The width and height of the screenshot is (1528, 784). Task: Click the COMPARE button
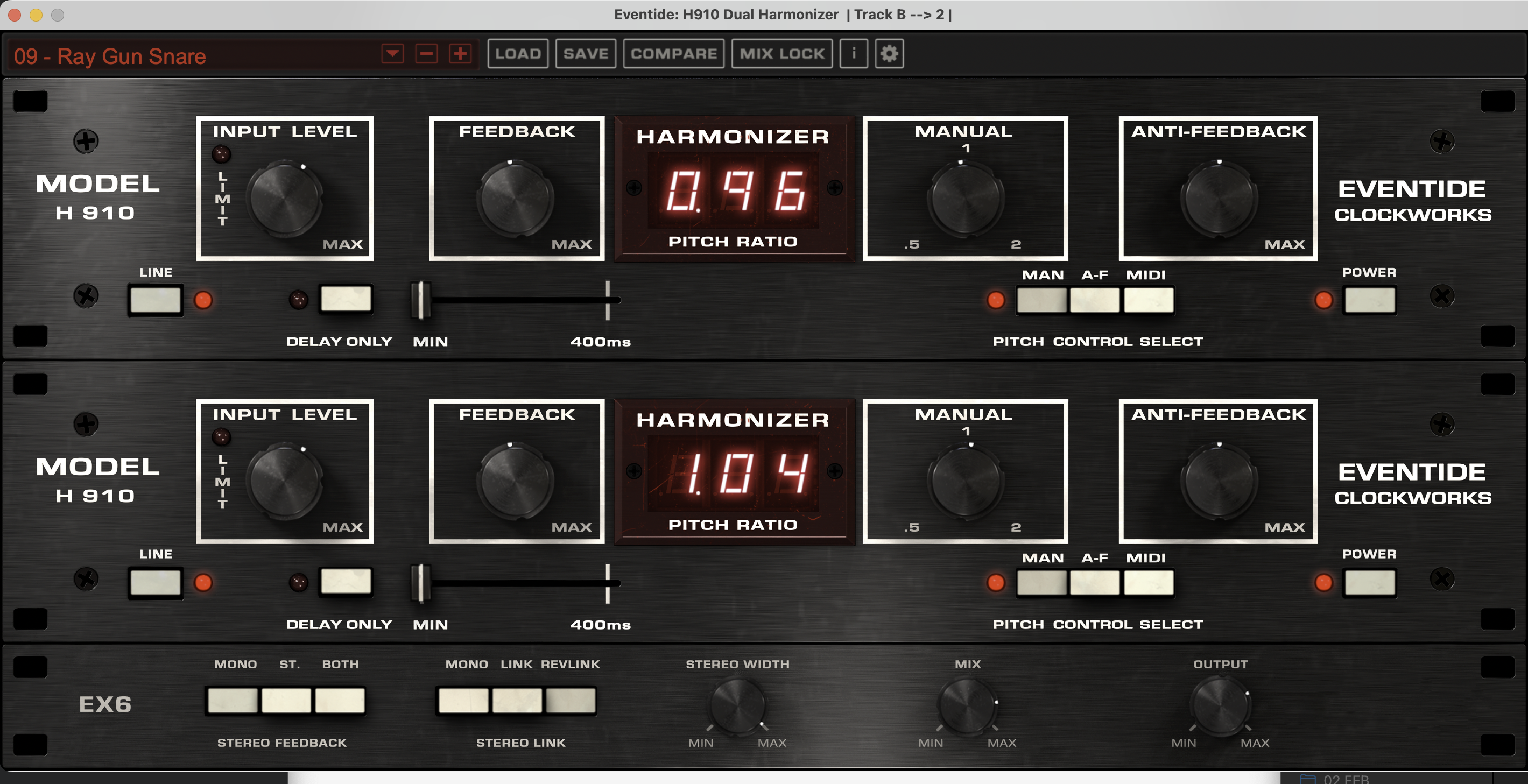click(673, 54)
